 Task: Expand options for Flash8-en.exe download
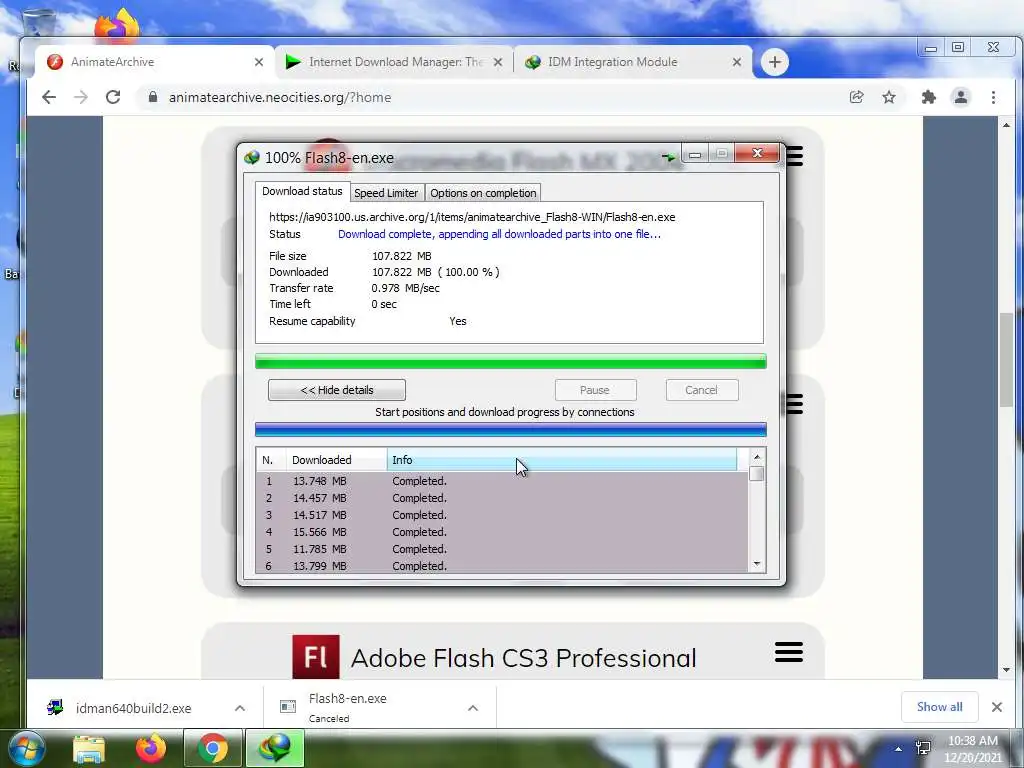tap(473, 708)
